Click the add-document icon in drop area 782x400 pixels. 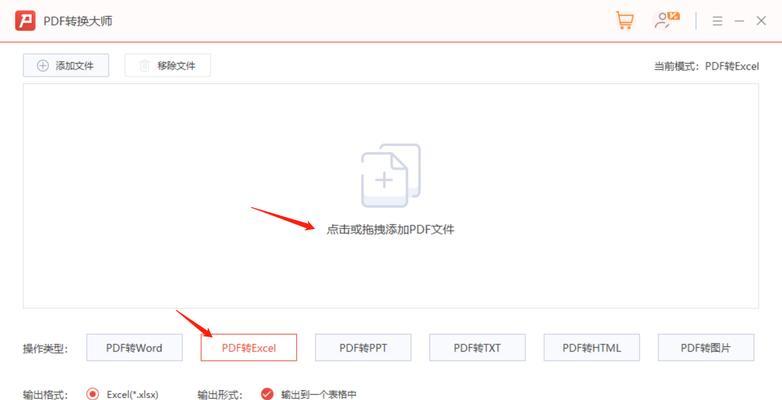391,175
